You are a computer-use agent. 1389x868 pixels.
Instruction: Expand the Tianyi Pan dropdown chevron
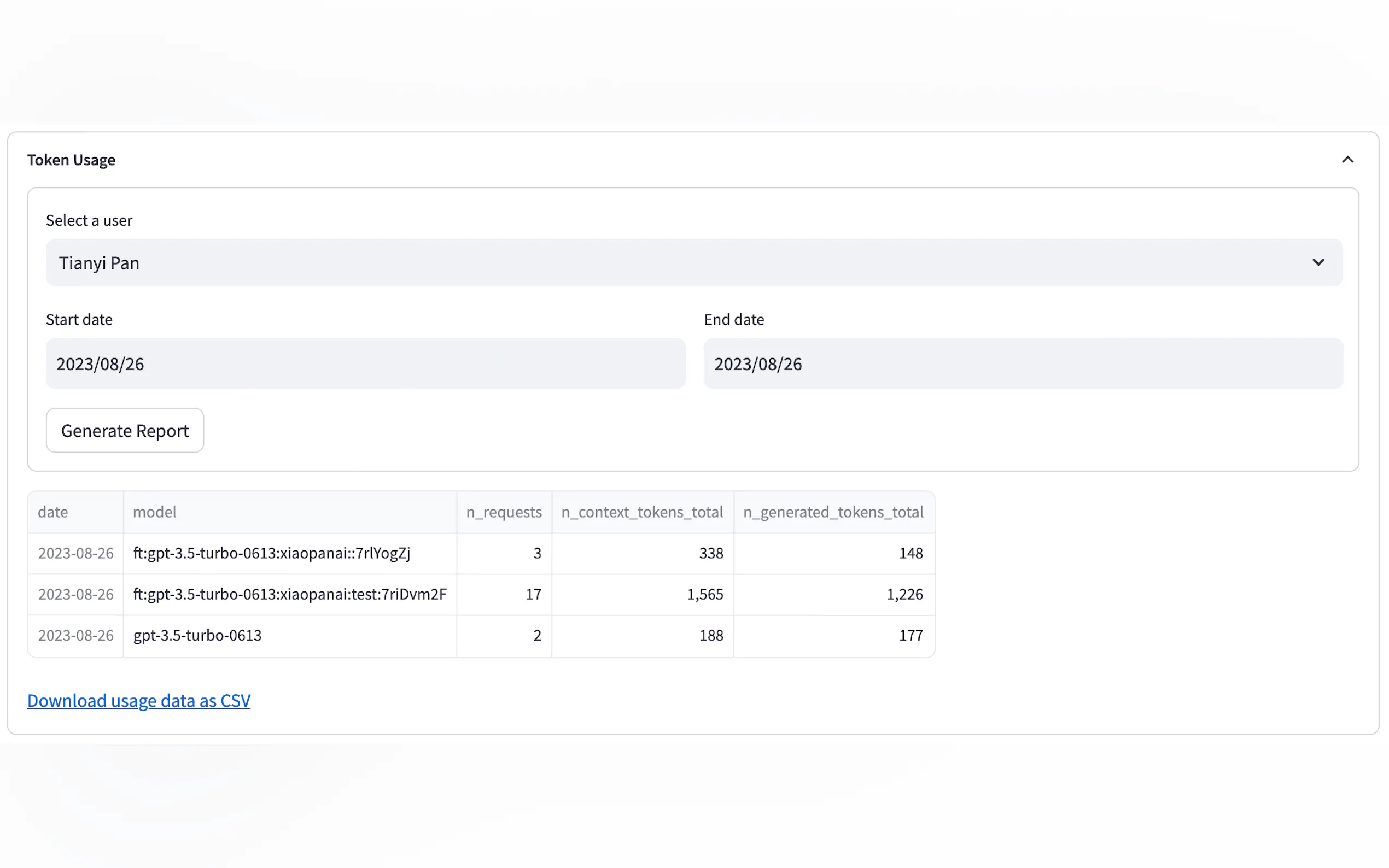click(x=1318, y=262)
